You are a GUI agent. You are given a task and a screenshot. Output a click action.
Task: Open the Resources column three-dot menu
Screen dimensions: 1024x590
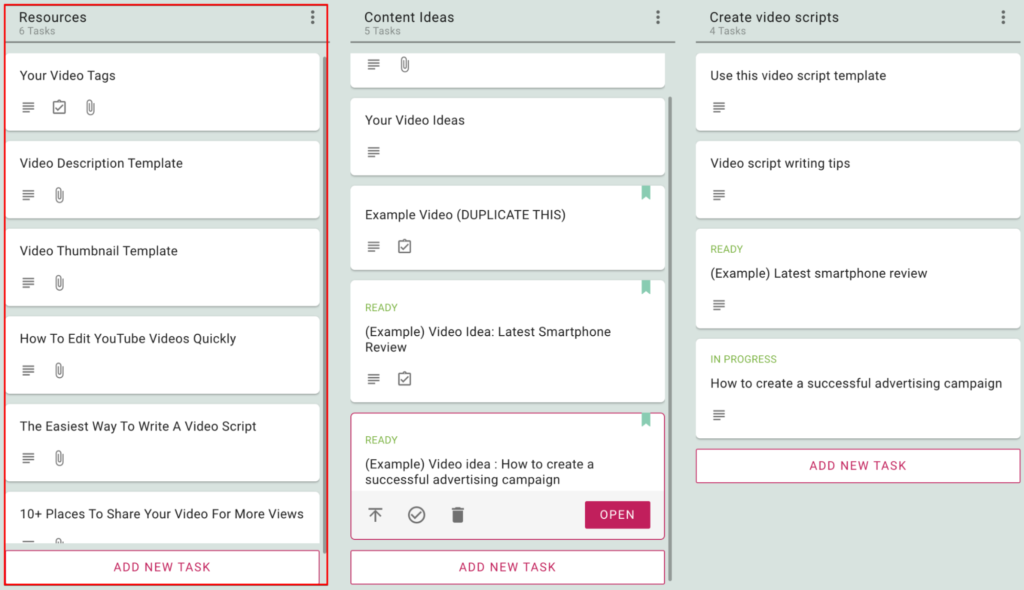(313, 18)
